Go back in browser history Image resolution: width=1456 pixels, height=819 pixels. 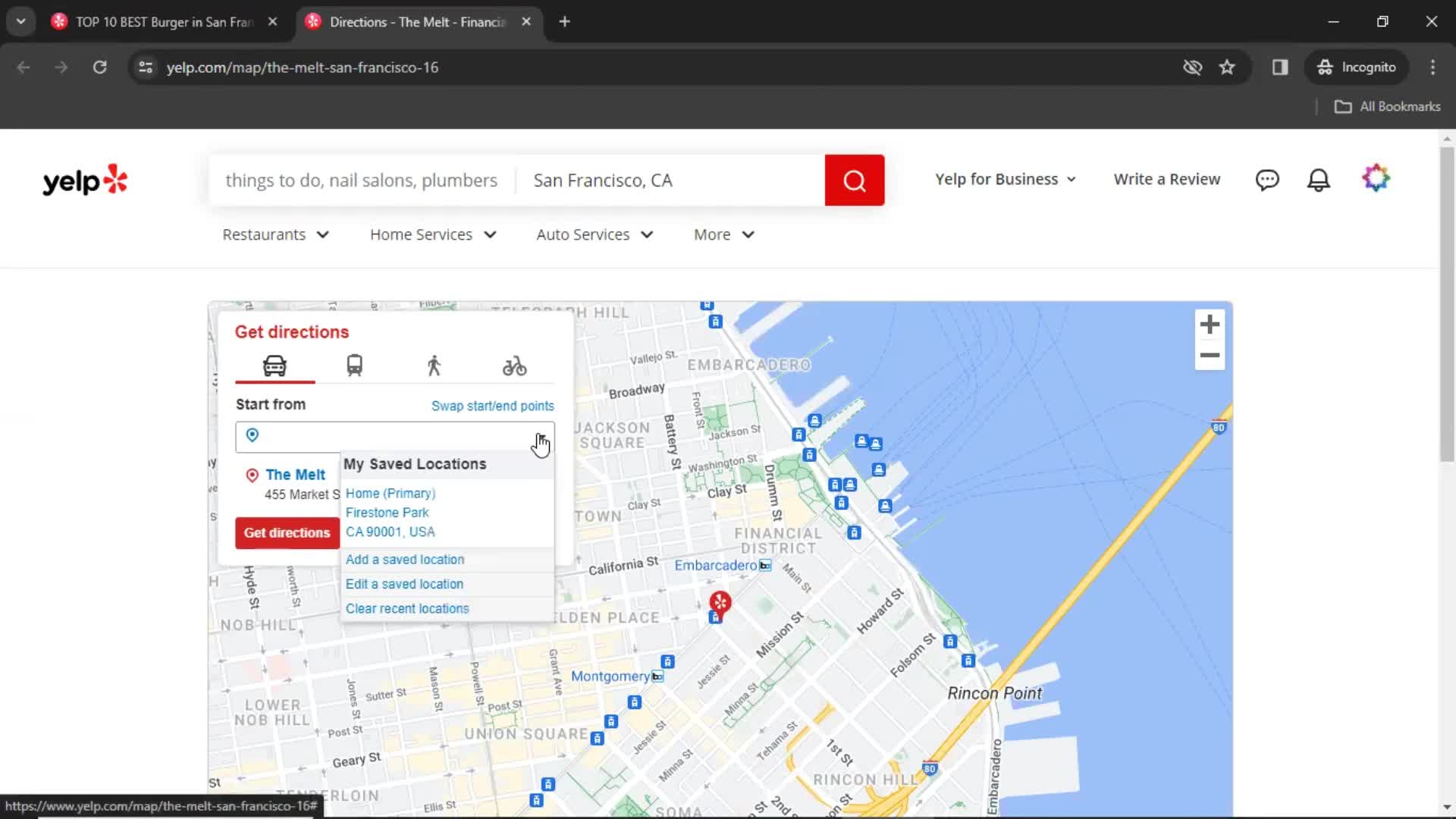(x=24, y=67)
